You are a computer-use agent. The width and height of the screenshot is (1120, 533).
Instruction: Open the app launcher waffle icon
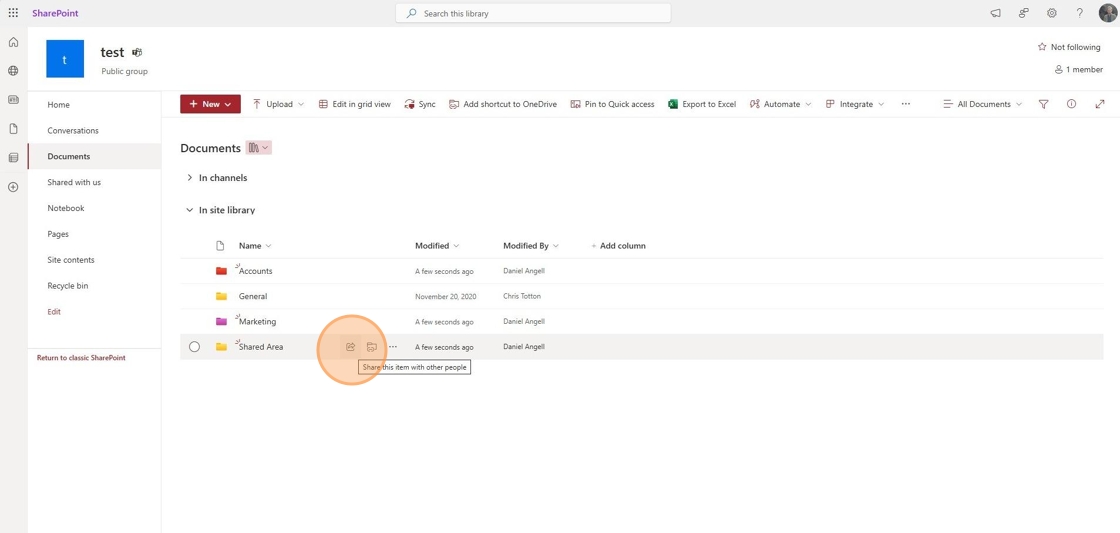(13, 13)
